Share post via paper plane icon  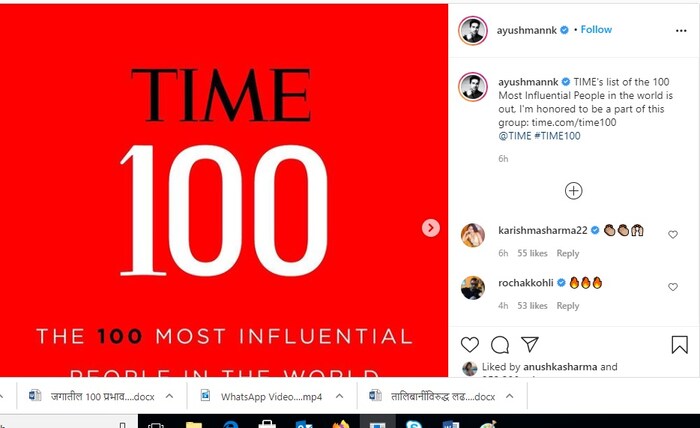[530, 345]
